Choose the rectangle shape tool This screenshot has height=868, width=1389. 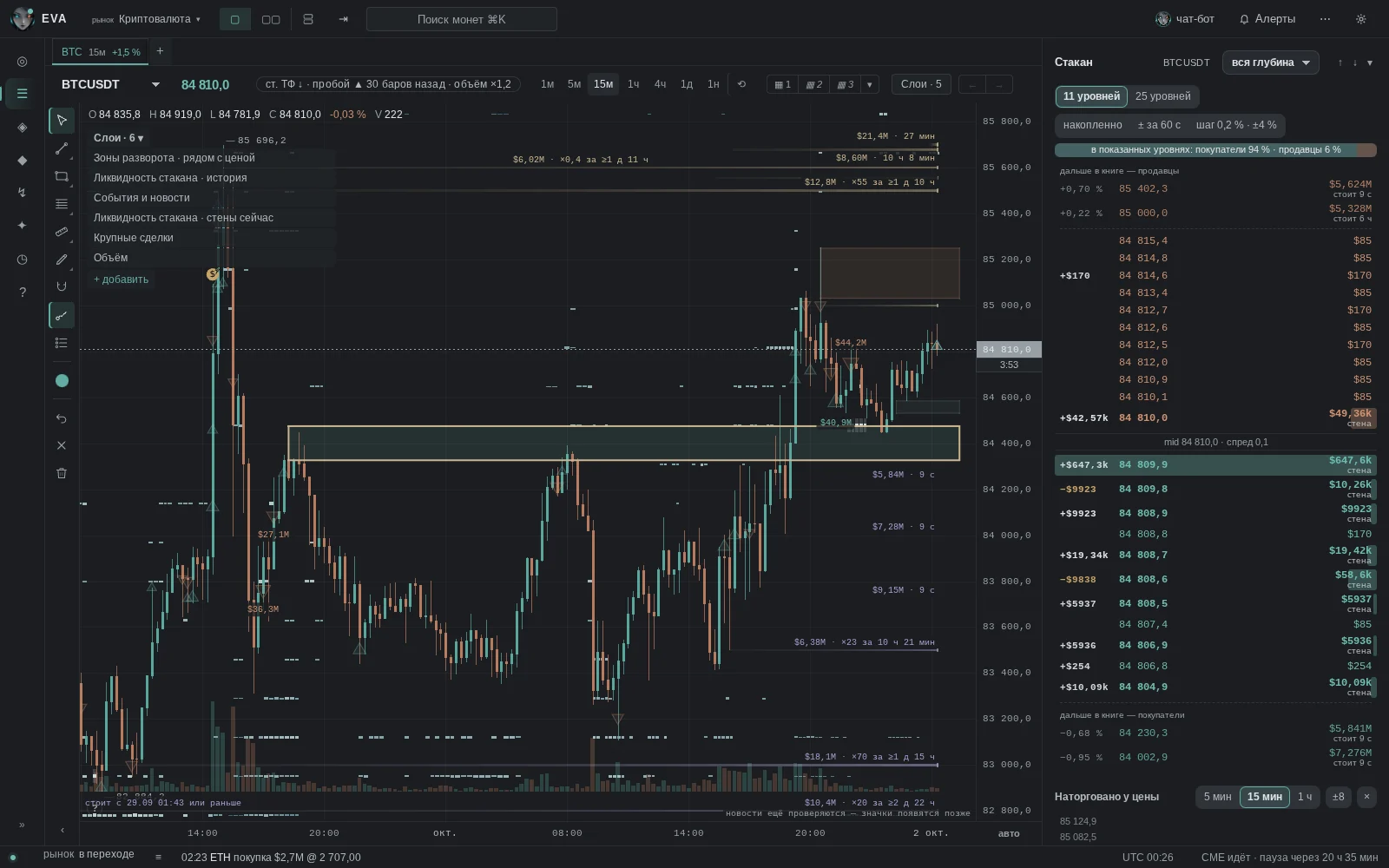coord(62,176)
